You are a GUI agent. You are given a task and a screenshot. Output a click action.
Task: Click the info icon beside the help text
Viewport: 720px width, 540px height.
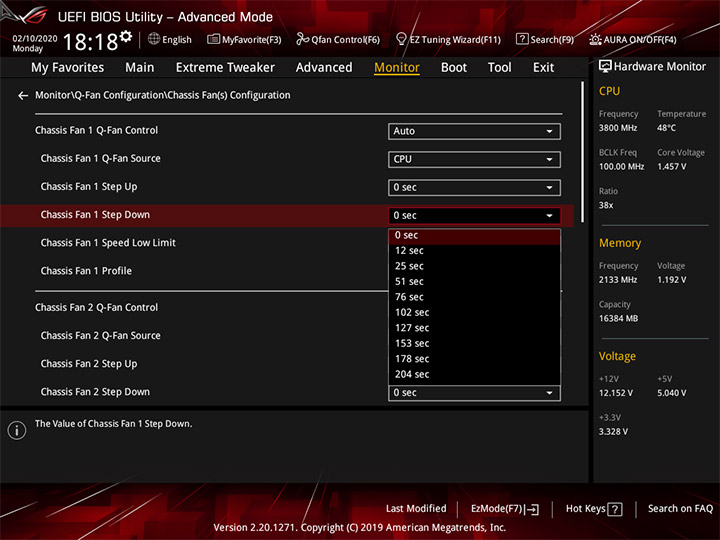coord(17,430)
